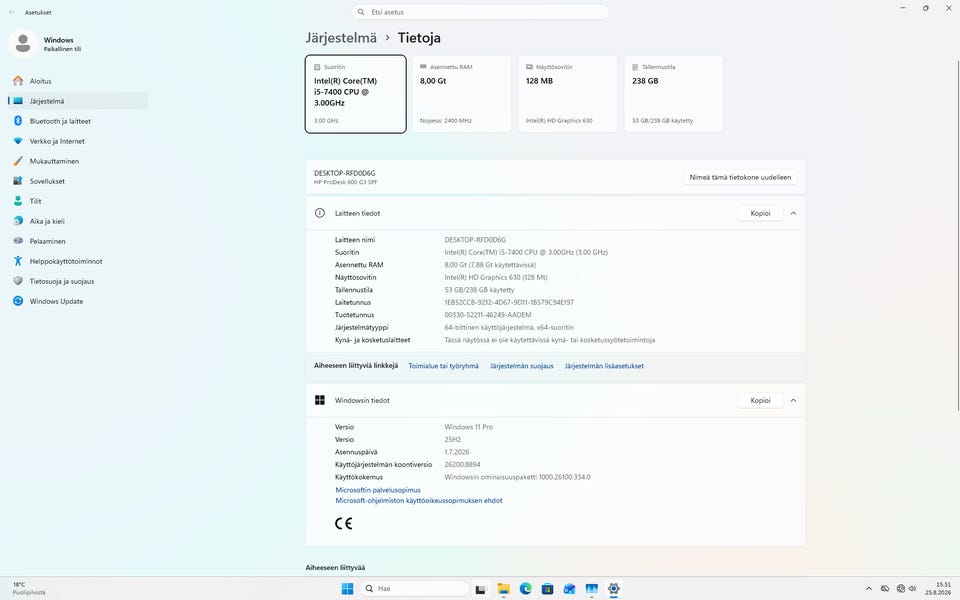Launch Microsoft Edge from the taskbar

525,589
